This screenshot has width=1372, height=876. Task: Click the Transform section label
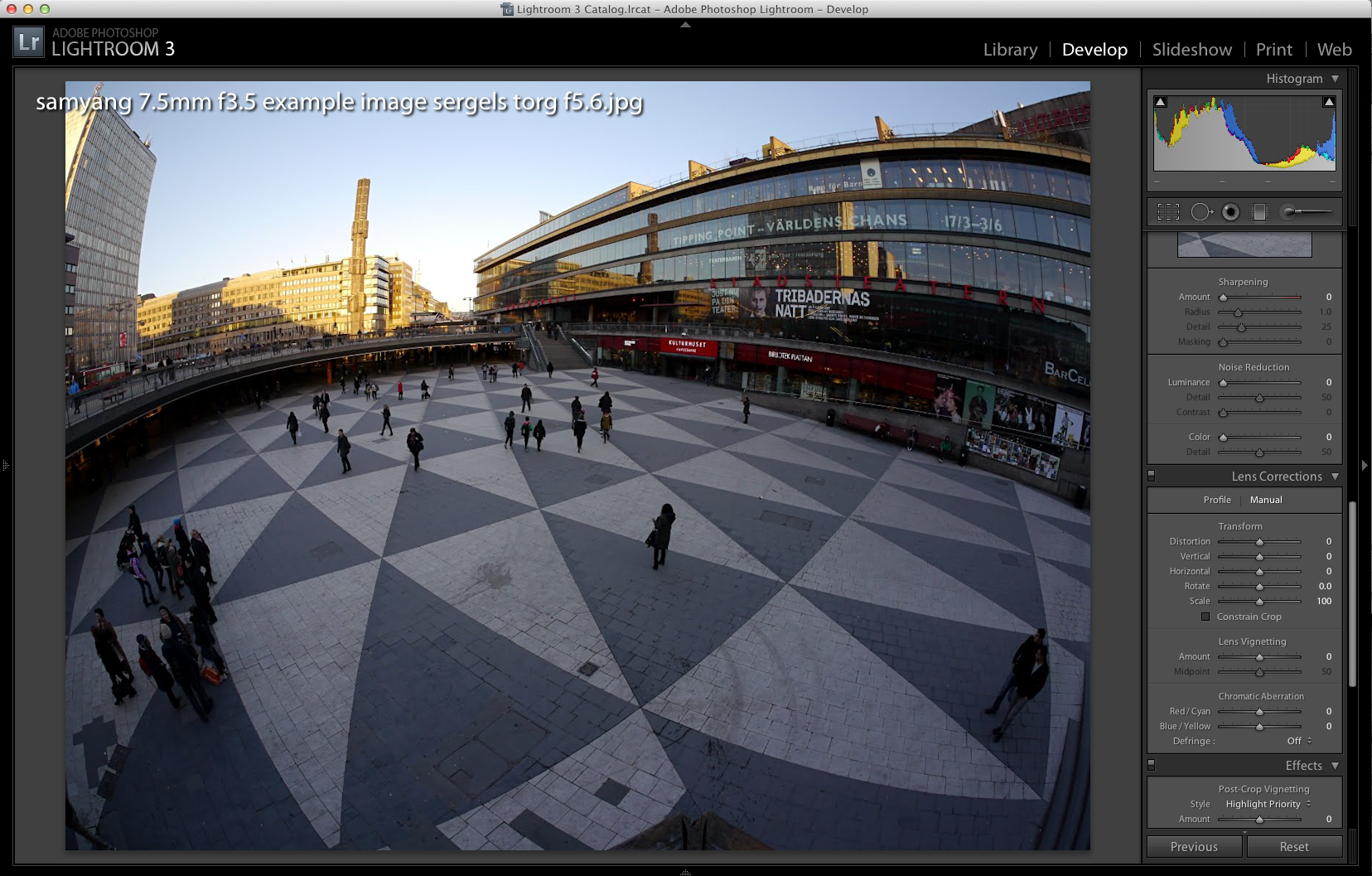click(1240, 526)
